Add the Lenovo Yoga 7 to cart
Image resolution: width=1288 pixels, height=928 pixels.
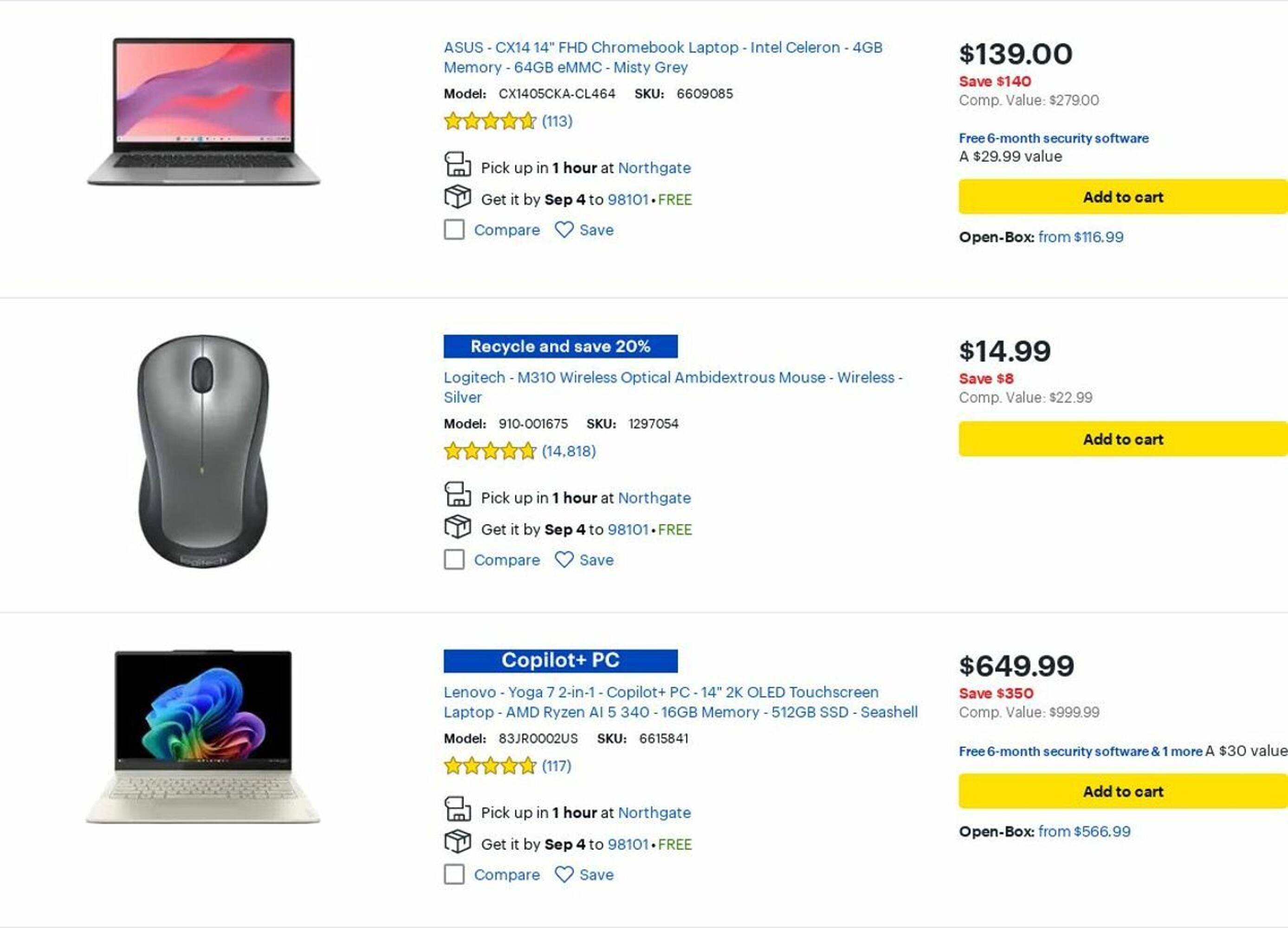coord(1122,791)
